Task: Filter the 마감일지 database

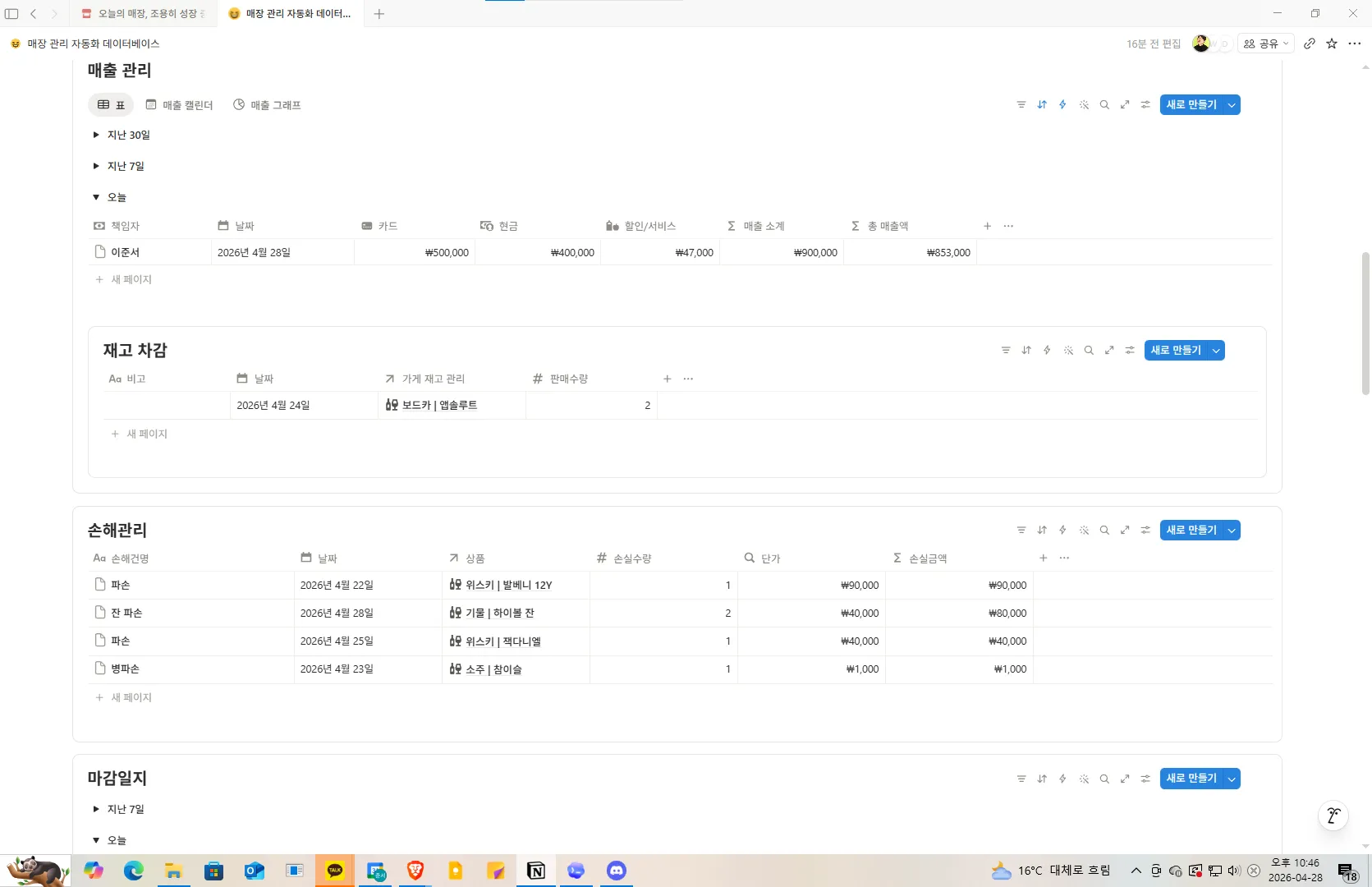Action: tap(1021, 779)
